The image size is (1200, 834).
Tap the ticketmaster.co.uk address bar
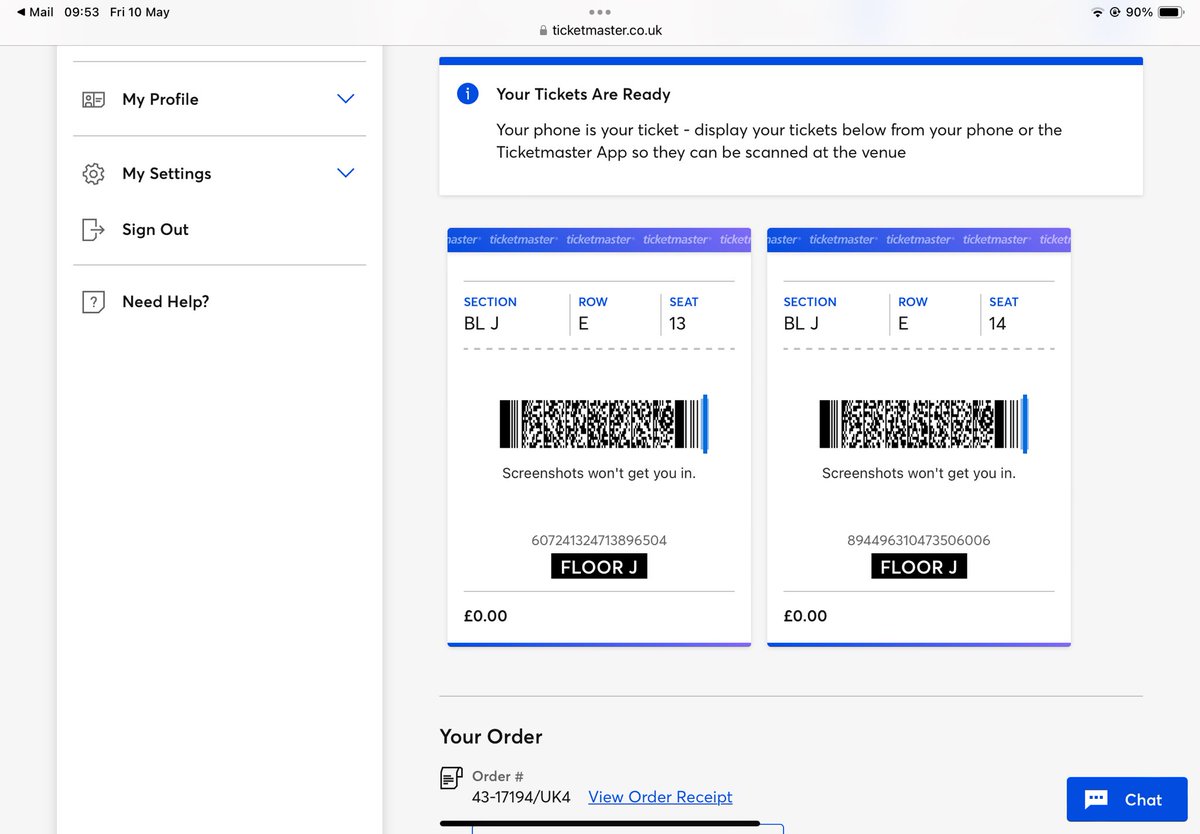pos(600,31)
